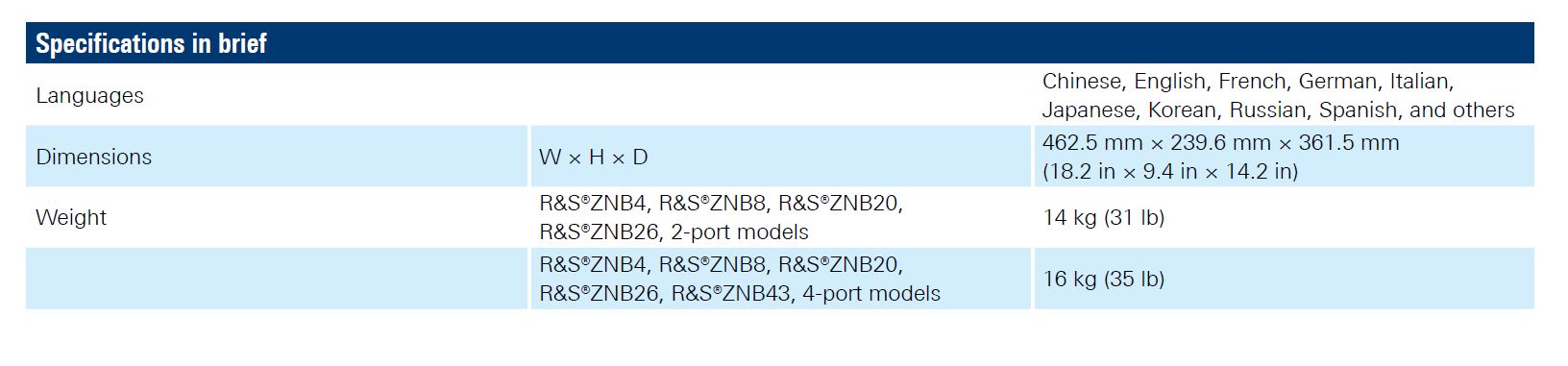Click the Dimensions row label

pos(93,157)
